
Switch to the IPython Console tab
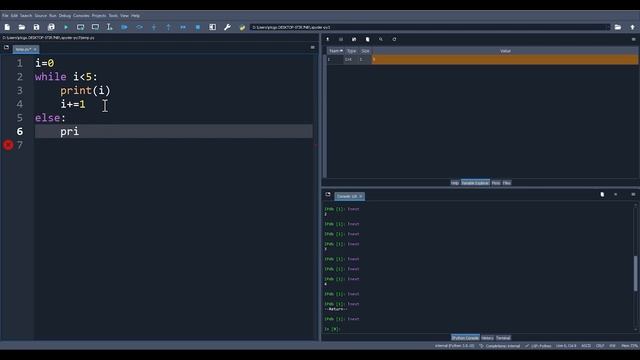click(x=465, y=338)
